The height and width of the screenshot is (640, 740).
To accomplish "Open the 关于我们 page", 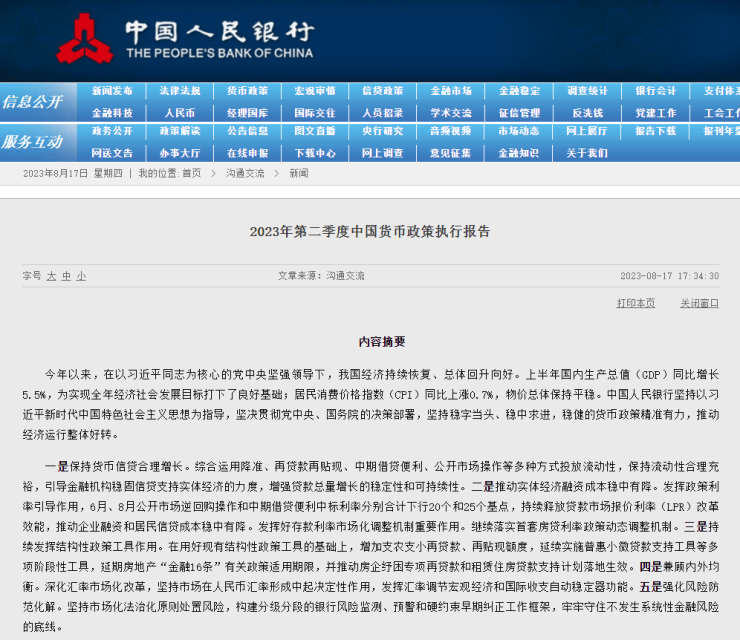I will tap(587, 153).
